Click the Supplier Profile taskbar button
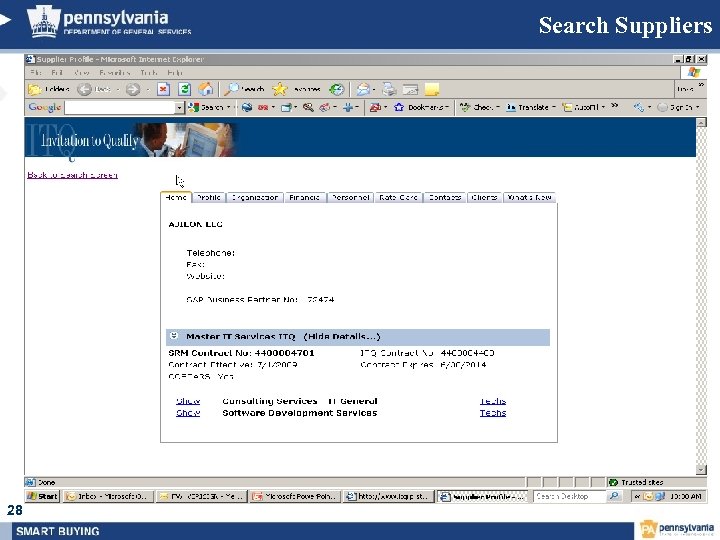This screenshot has width=720, height=540. click(482, 496)
